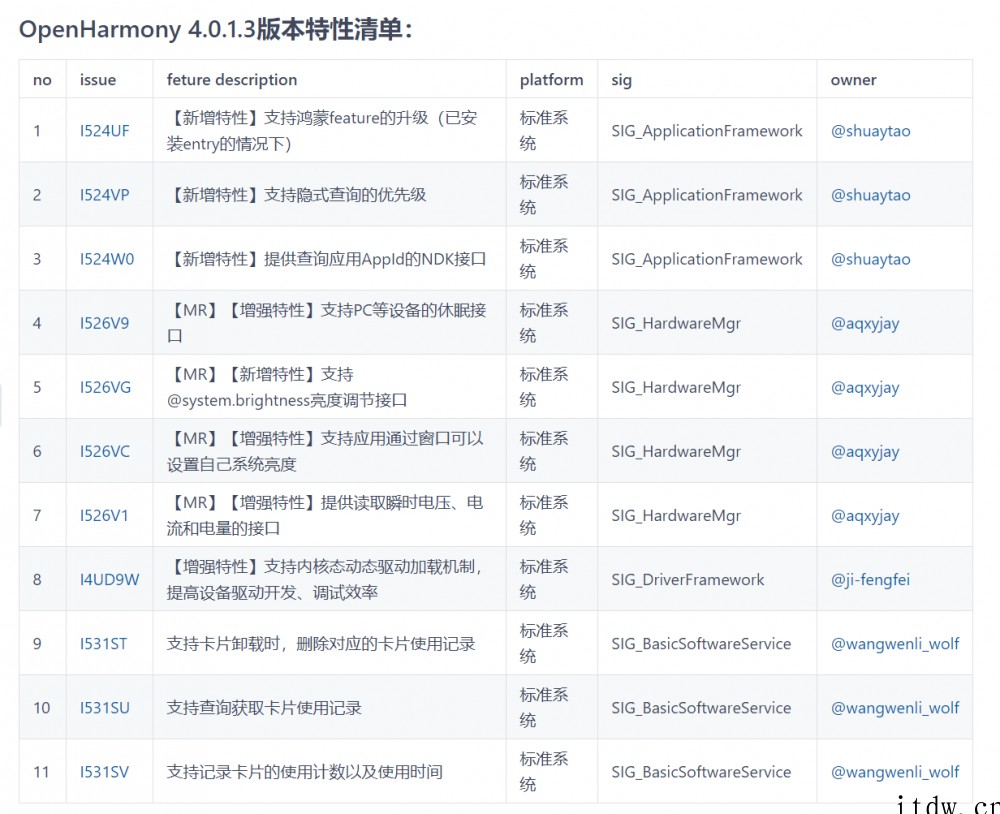Click description '支持查询获取卡片使用记录'
The width and height of the screenshot is (1000, 814).
pos(264,707)
